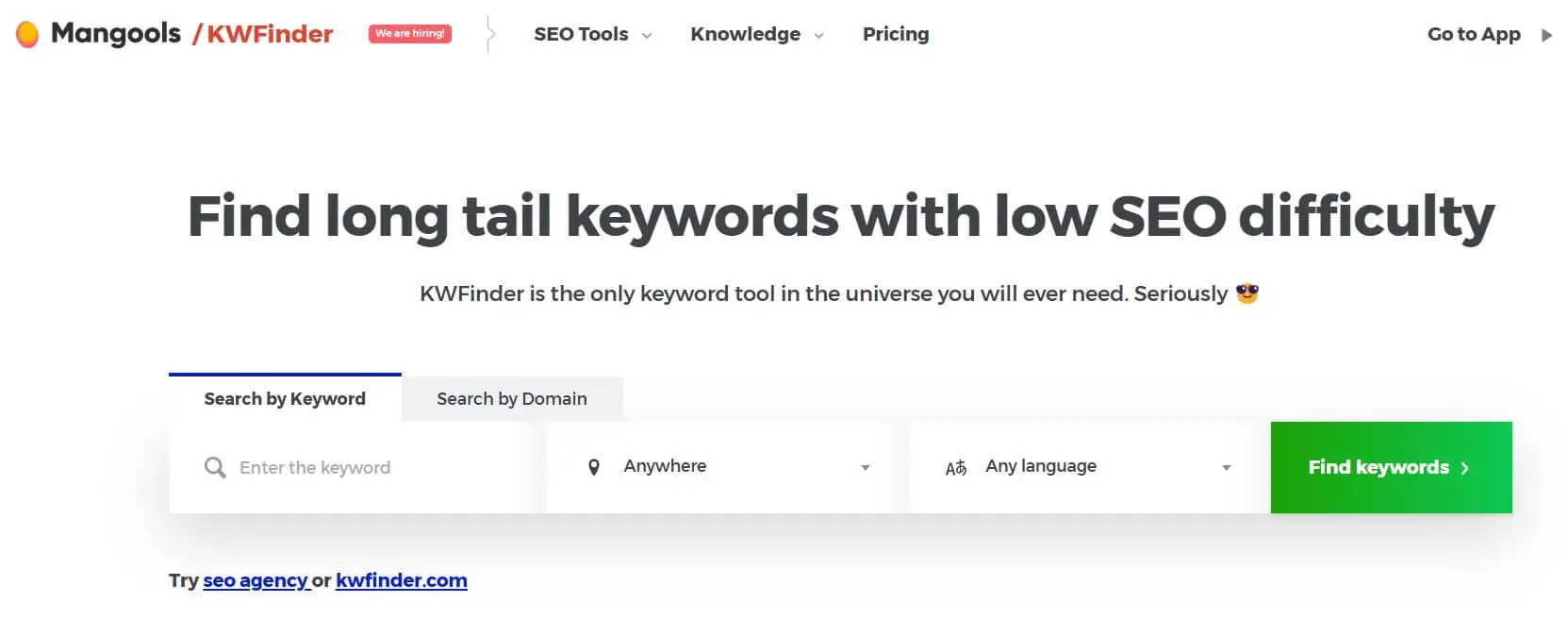This screenshot has width=1568, height=619.
Task: Expand the SEO Tools menu
Action: 592,34
